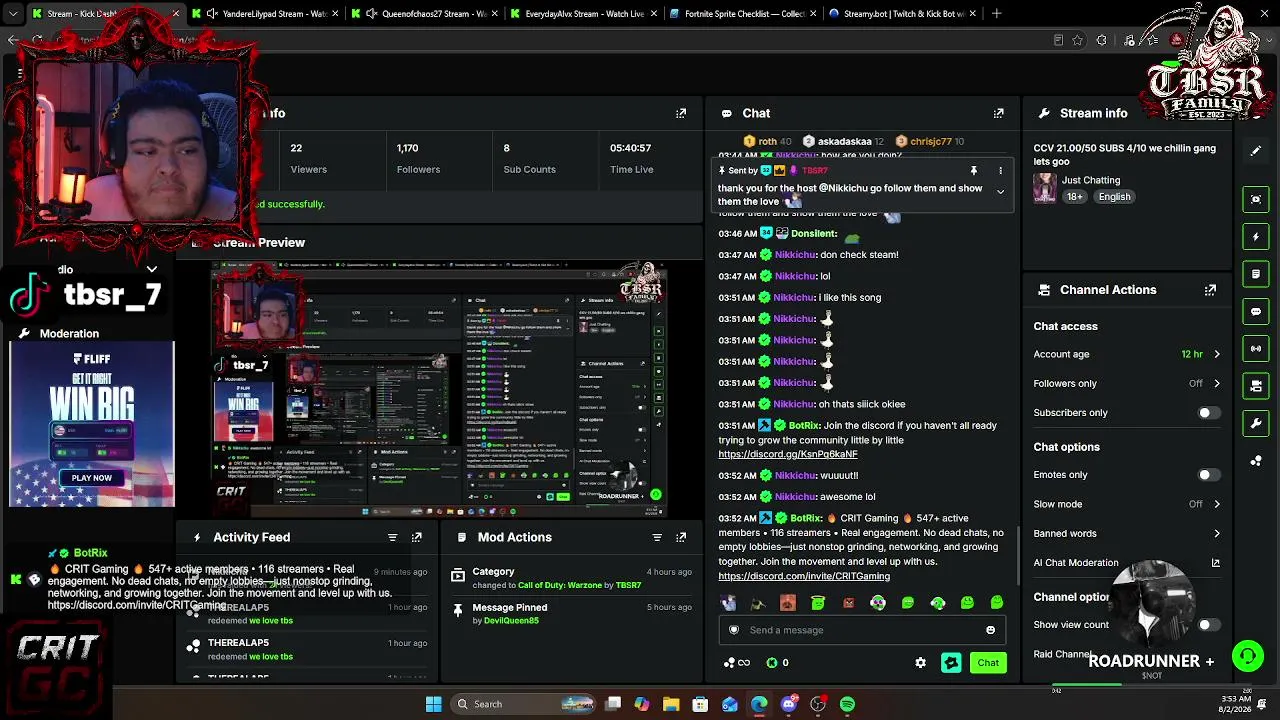The width and height of the screenshot is (1280, 720).
Task: Click the teal sticker button beside Chat
Action: 951,663
